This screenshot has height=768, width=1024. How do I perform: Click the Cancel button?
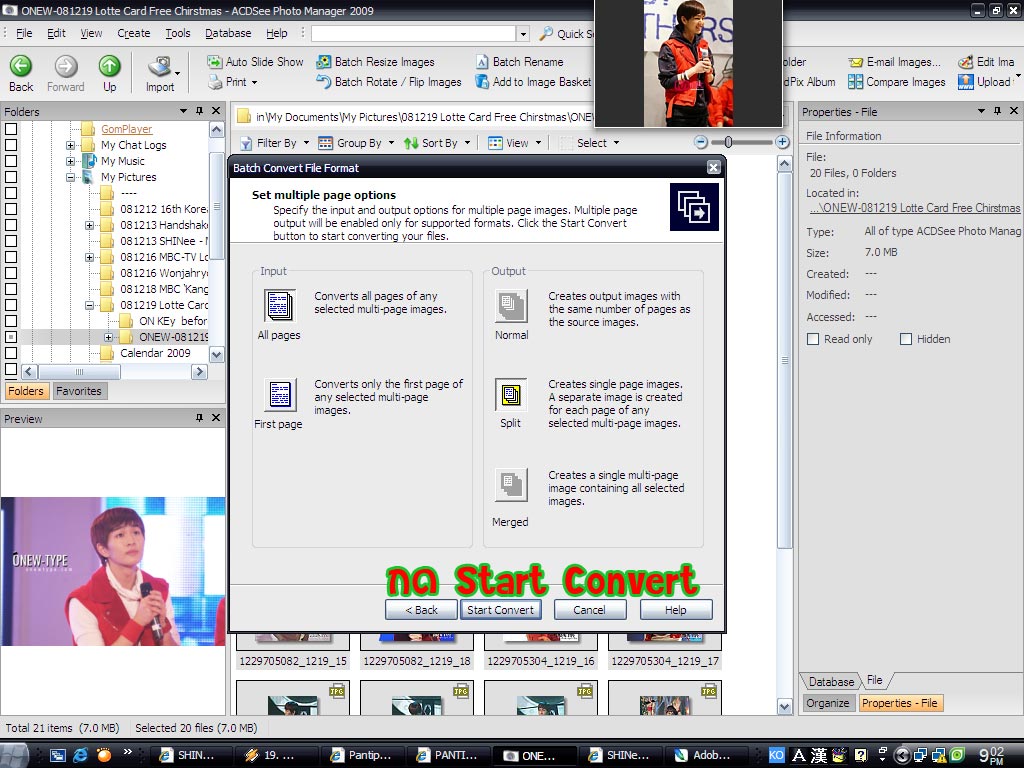tap(589, 609)
